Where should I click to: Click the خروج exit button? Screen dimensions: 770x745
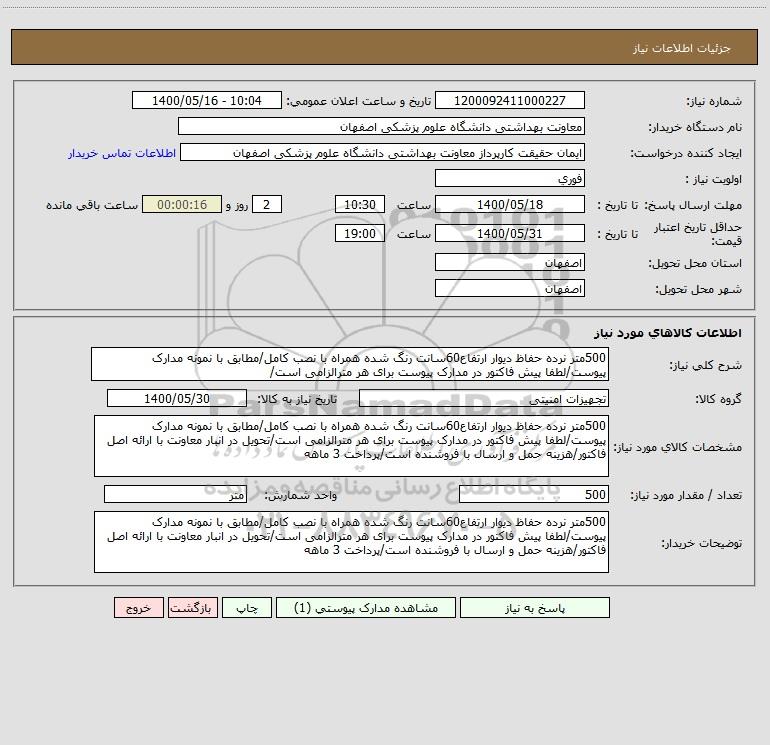point(138,608)
